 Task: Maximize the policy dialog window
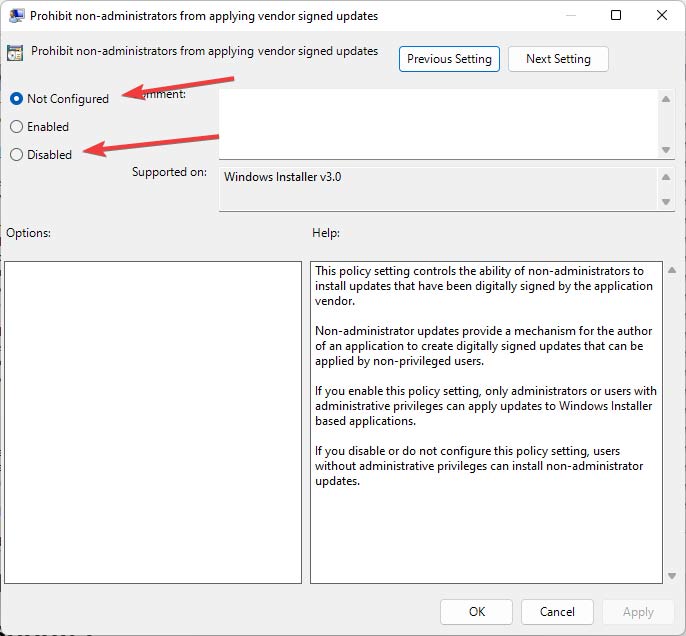click(x=616, y=15)
